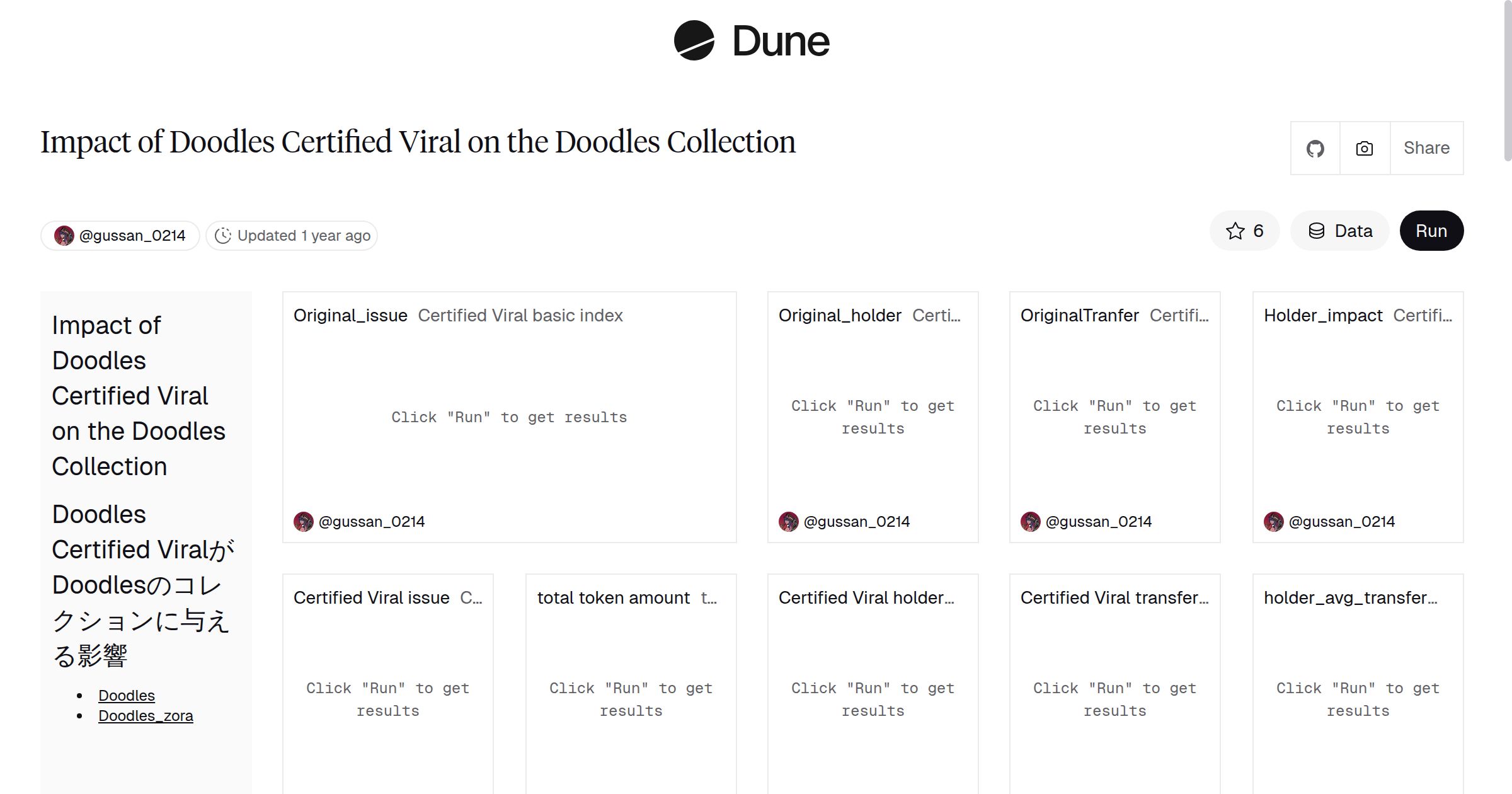This screenshot has height=794, width=1512.
Task: Click the avatar on the Original_issue card
Action: coord(302,521)
